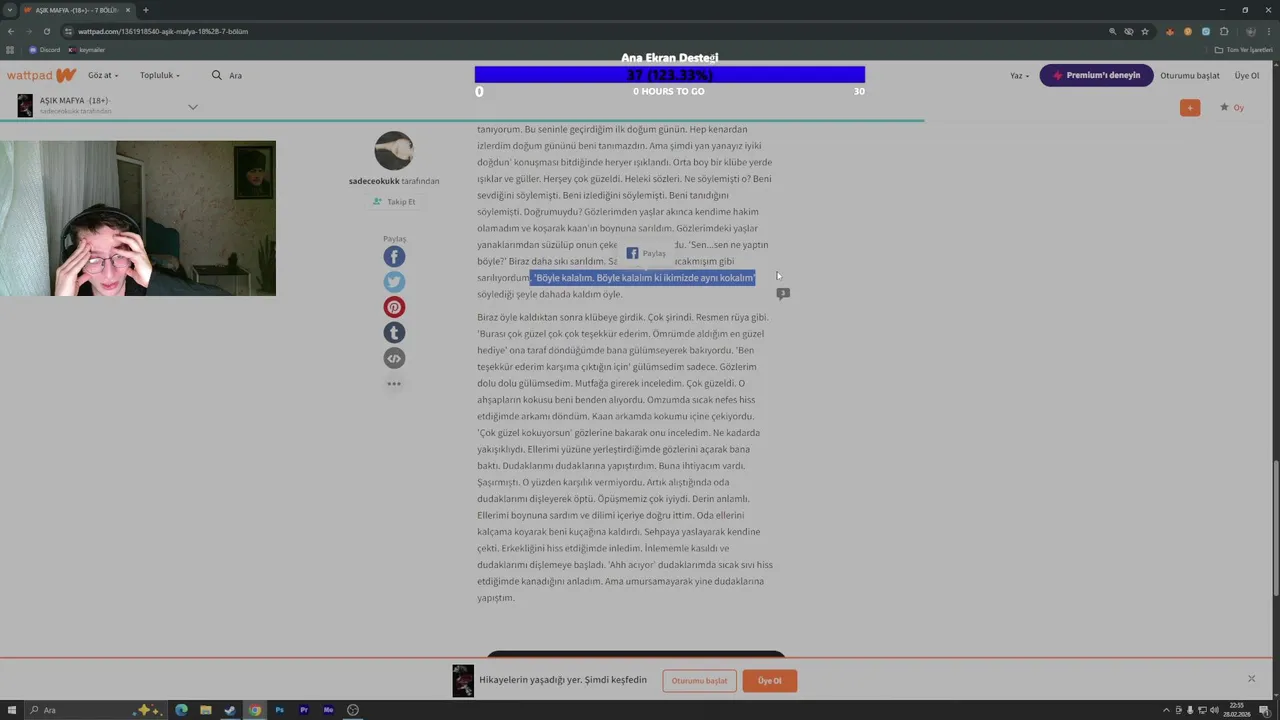
Task: Switch to the AŞIK MAFYA browser tab
Action: (x=76, y=10)
